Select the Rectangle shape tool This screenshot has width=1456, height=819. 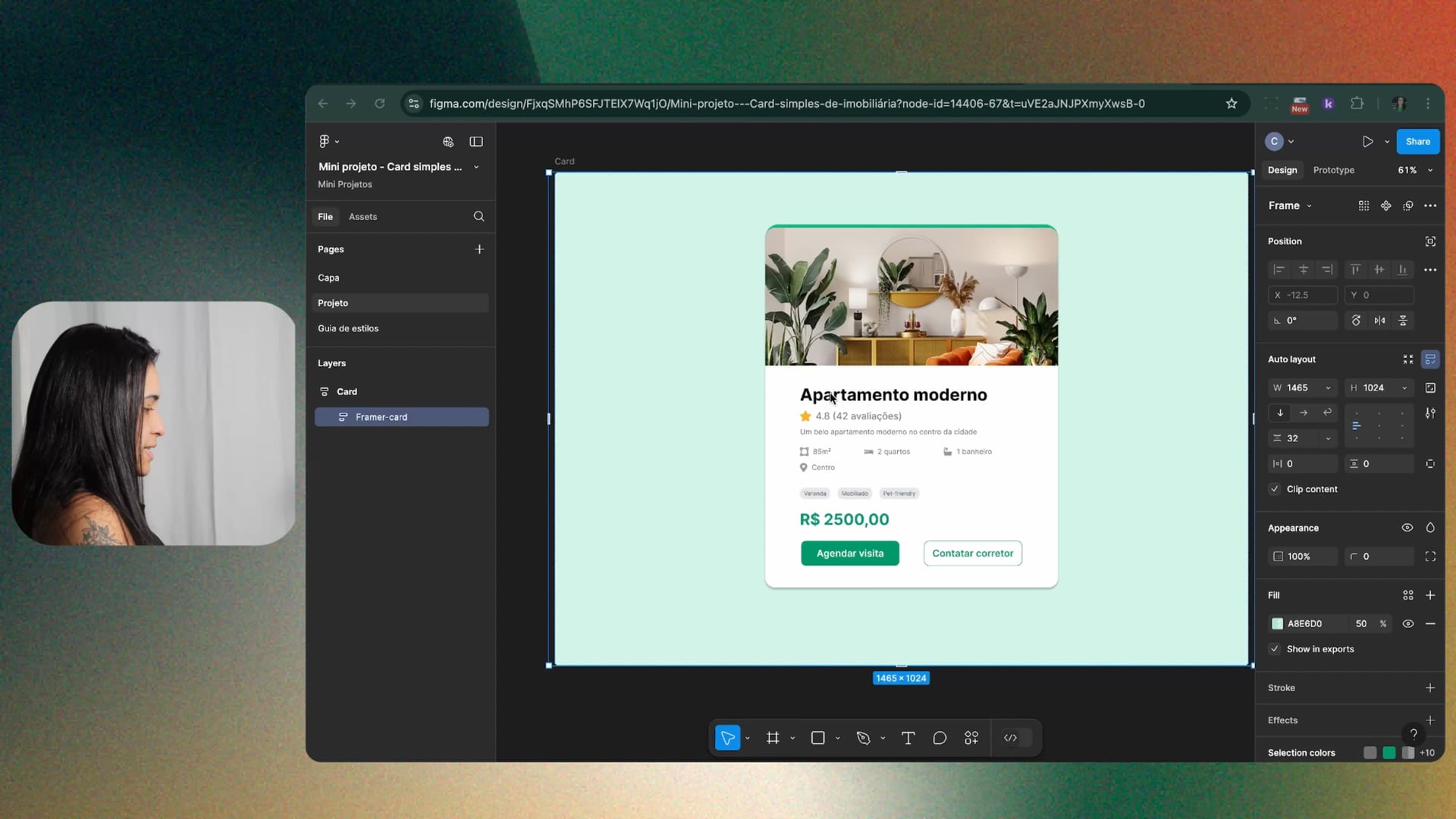pyautogui.click(x=817, y=738)
